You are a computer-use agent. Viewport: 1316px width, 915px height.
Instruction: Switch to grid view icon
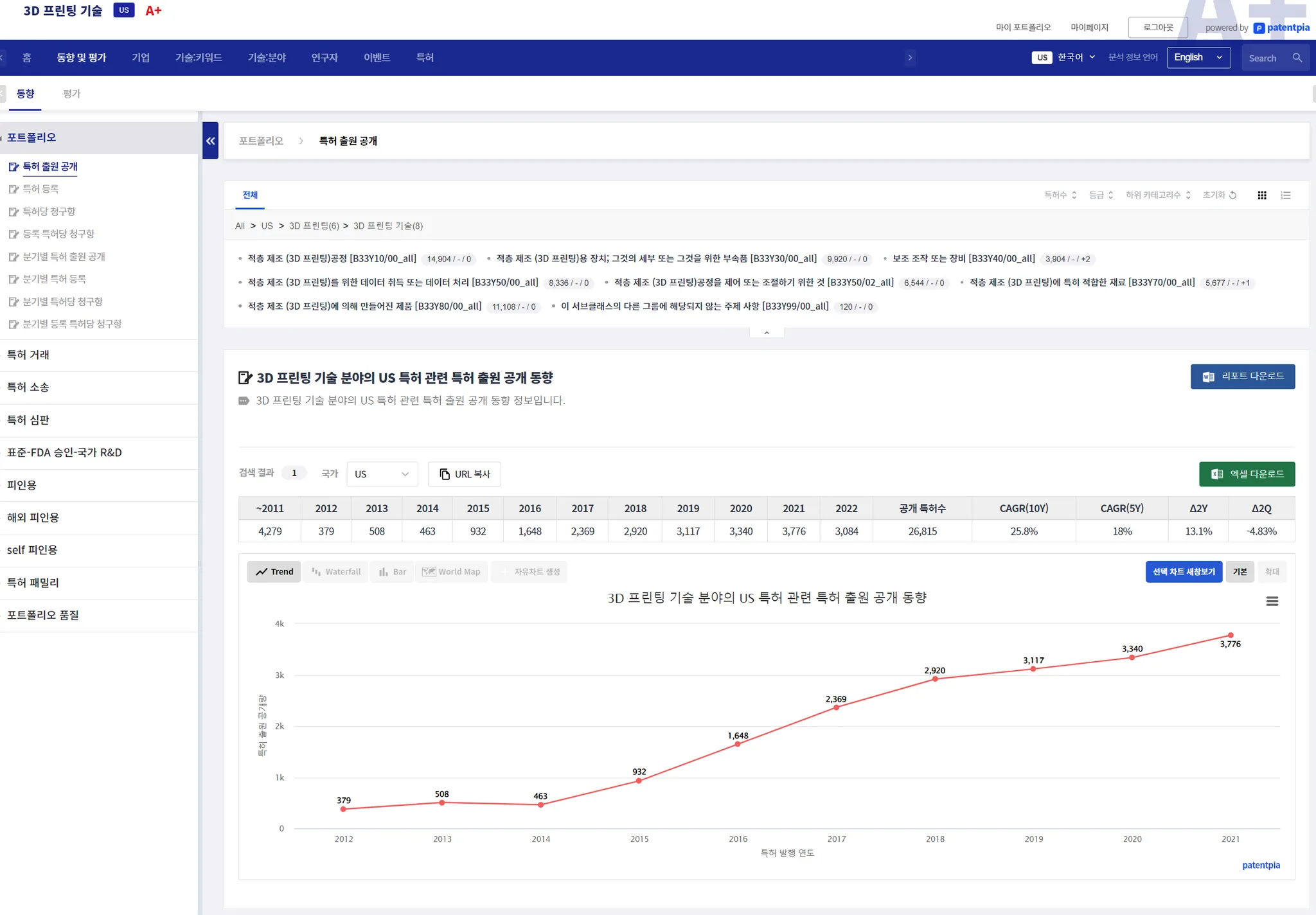[x=1262, y=195]
